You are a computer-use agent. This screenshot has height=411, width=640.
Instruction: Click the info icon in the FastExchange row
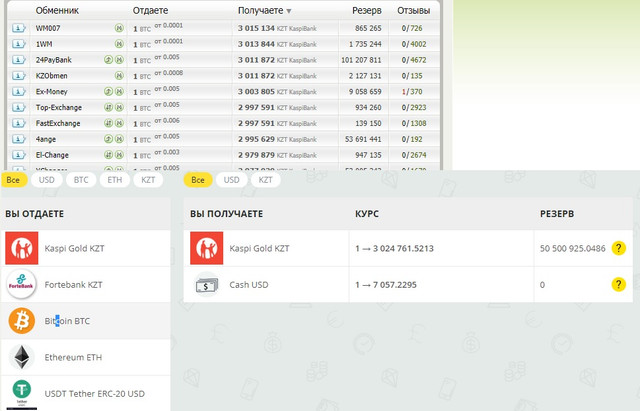[19, 123]
